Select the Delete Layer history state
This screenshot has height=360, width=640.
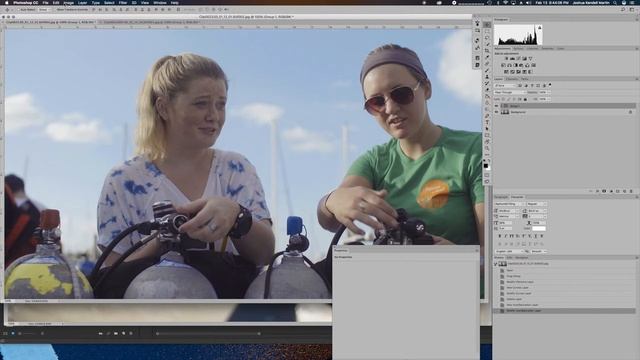(514, 299)
